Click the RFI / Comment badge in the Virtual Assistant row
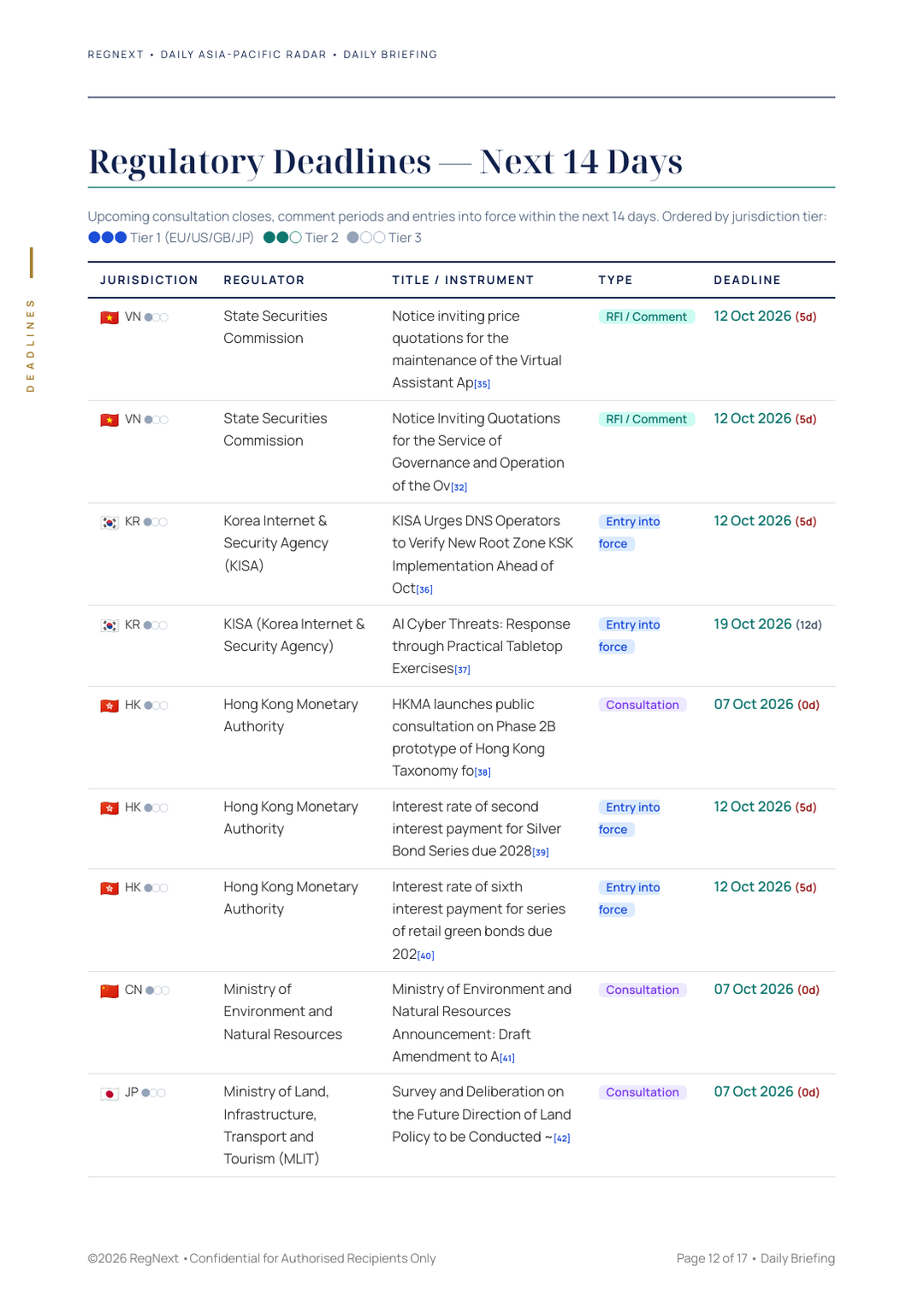The height and width of the screenshot is (1307, 924). tap(646, 316)
